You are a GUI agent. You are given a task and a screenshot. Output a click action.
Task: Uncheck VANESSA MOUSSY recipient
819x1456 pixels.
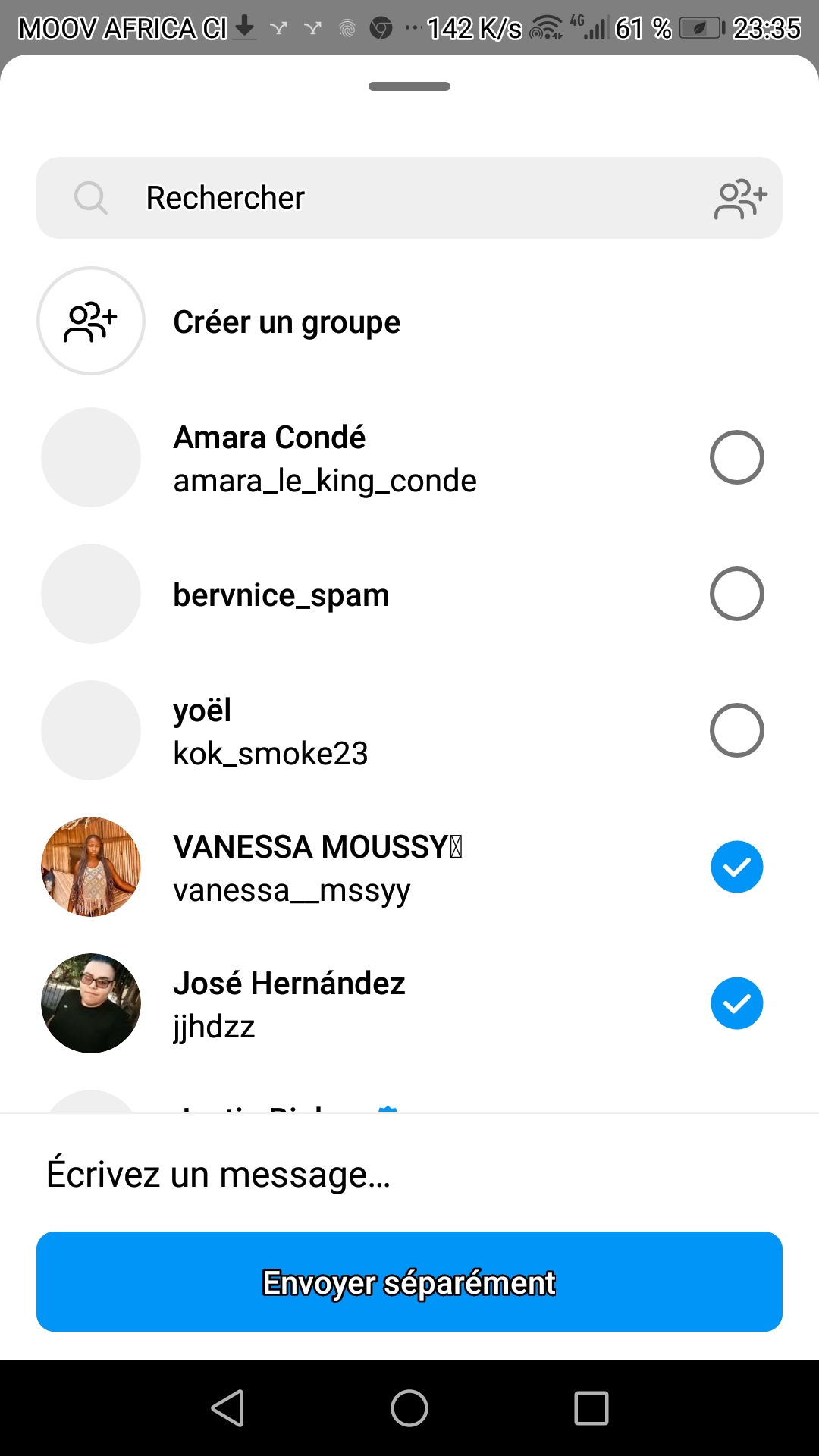click(x=736, y=867)
